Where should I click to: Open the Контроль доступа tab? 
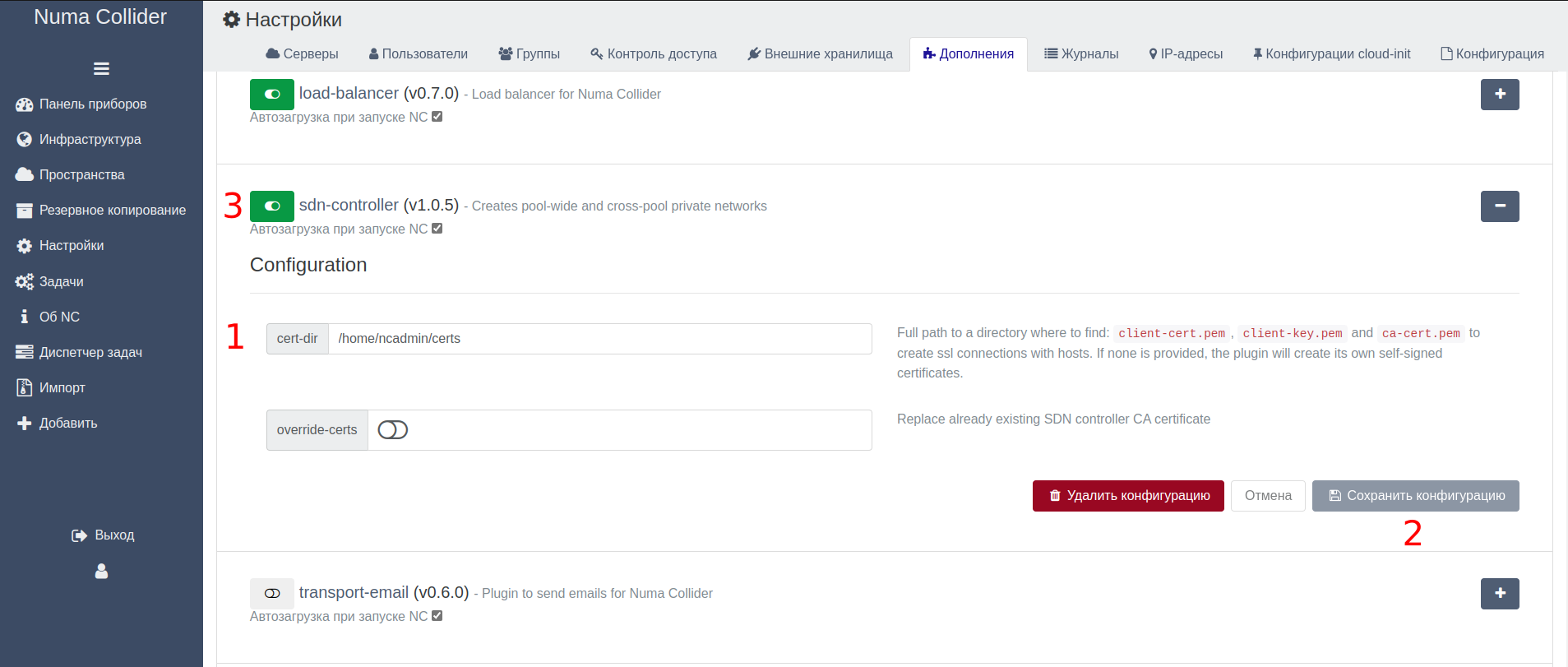654,53
